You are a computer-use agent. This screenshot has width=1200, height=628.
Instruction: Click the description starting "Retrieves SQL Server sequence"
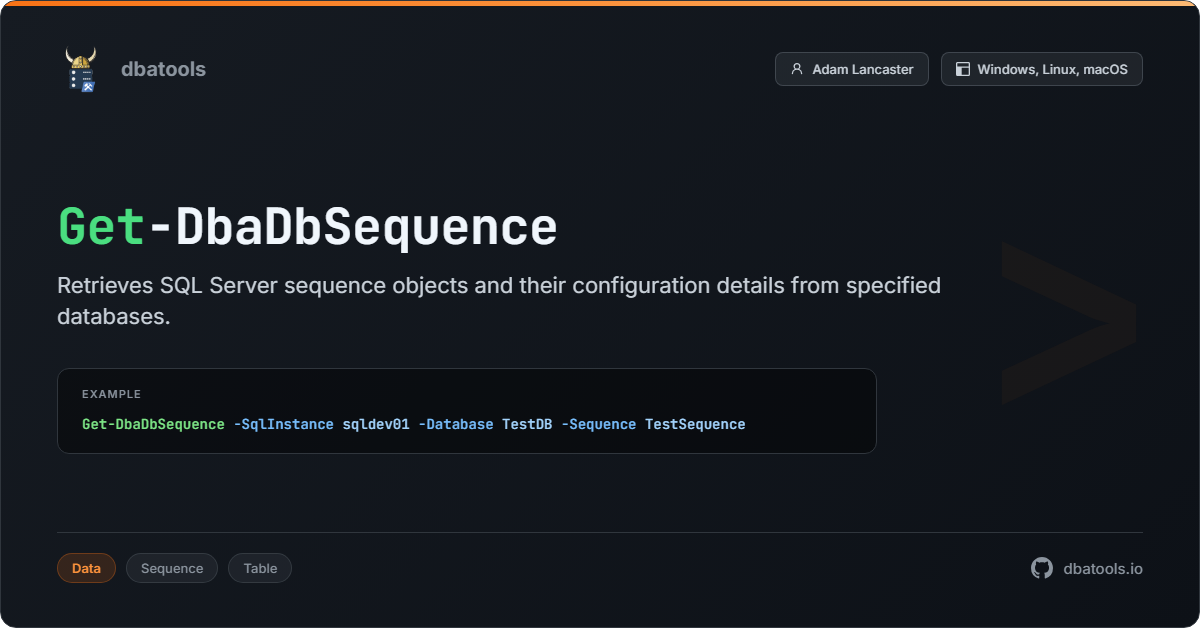(x=499, y=301)
